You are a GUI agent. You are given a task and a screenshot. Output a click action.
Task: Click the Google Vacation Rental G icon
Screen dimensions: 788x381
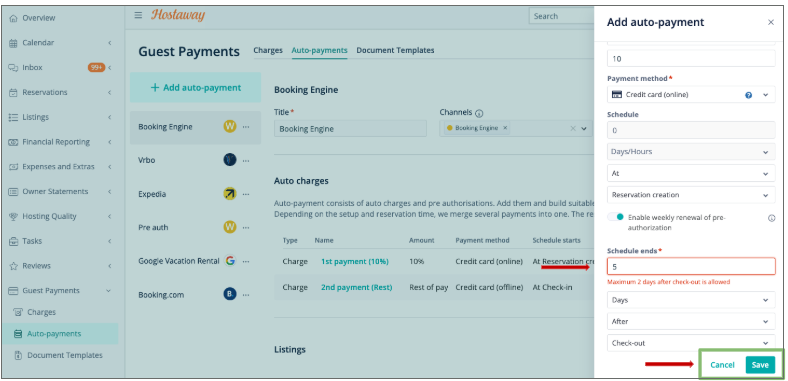230,261
